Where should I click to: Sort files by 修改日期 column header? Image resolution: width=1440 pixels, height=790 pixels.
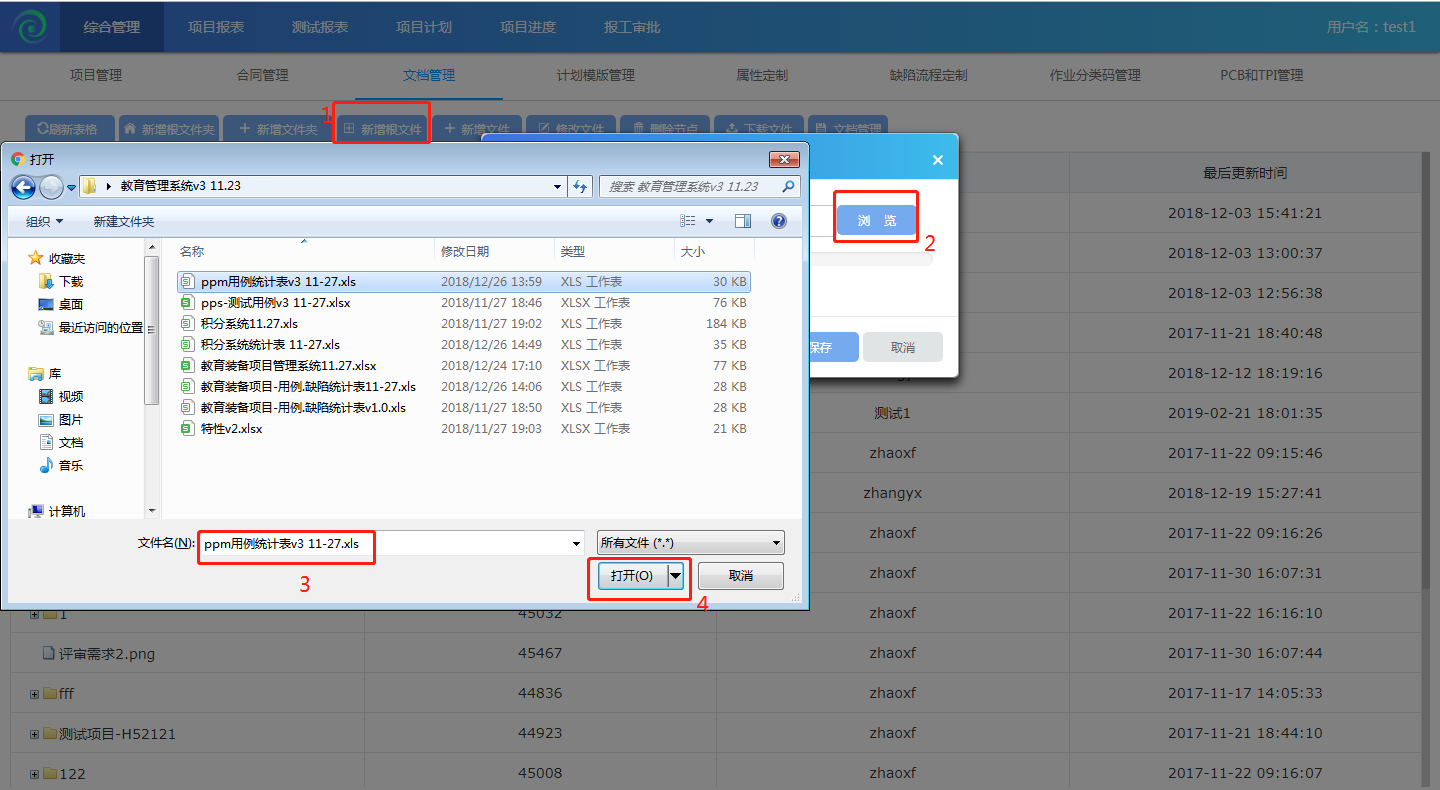click(x=465, y=252)
